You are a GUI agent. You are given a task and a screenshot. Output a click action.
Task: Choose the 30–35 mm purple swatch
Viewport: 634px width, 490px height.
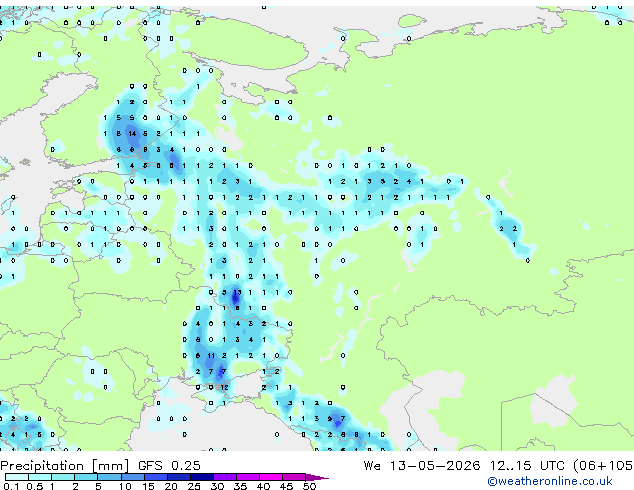[x=225, y=477]
